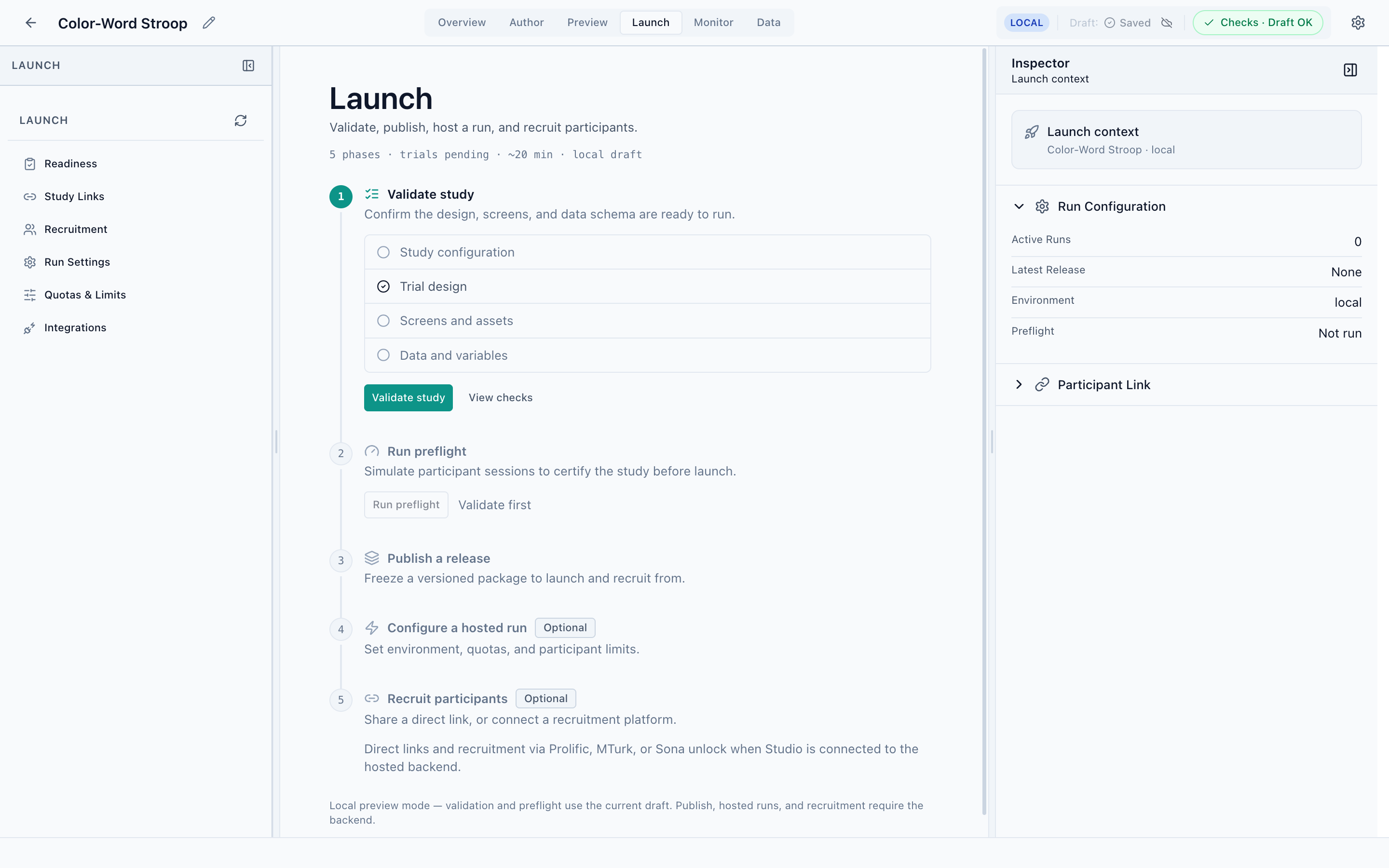Click the Participant Link chain icon
1389x868 pixels.
coord(1042,385)
